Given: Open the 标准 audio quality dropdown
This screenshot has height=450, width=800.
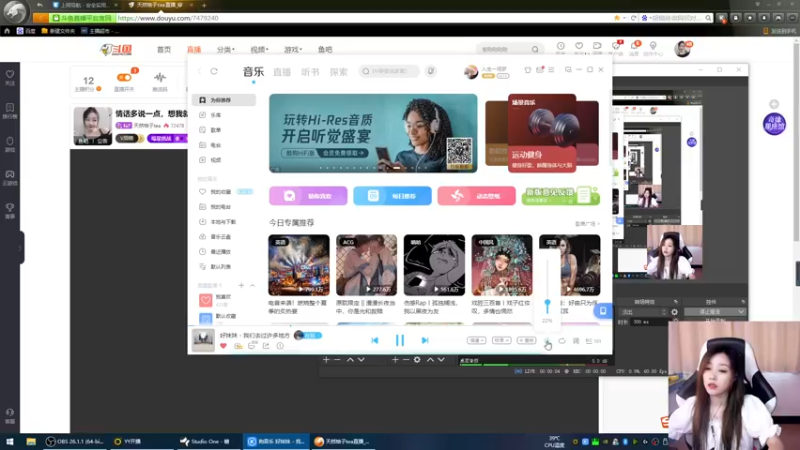Looking at the screenshot, I should click(x=501, y=340).
